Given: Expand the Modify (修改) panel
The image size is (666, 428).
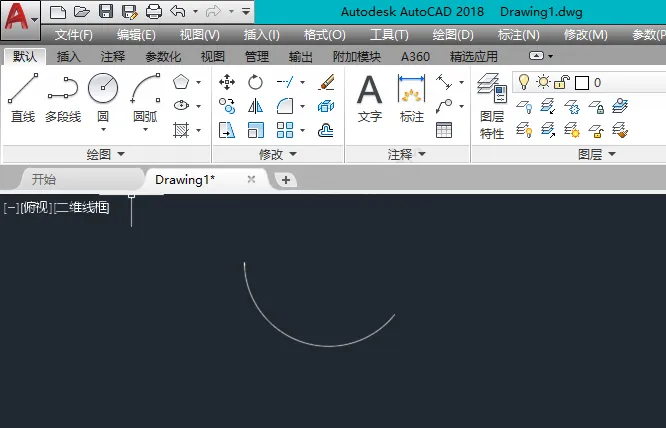Looking at the screenshot, I should 278,154.
